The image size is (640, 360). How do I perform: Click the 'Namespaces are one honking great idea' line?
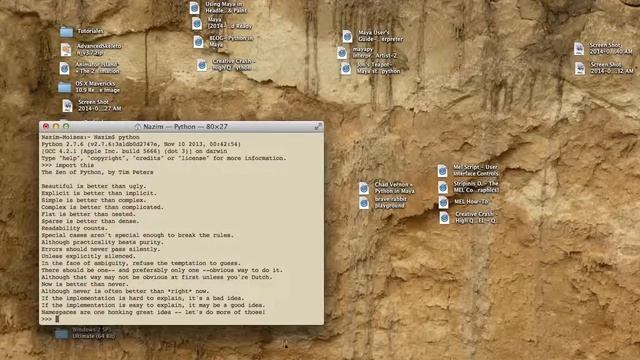(x=153, y=312)
